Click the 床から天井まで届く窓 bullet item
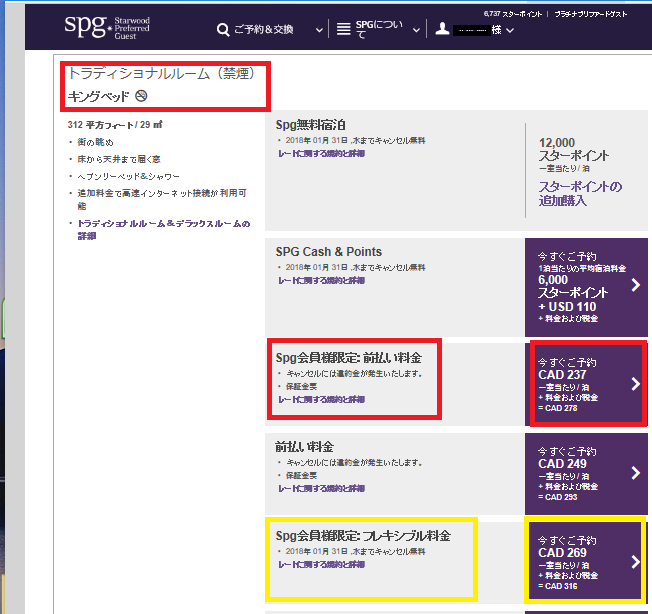This screenshot has height=614, width=652. pos(119,159)
